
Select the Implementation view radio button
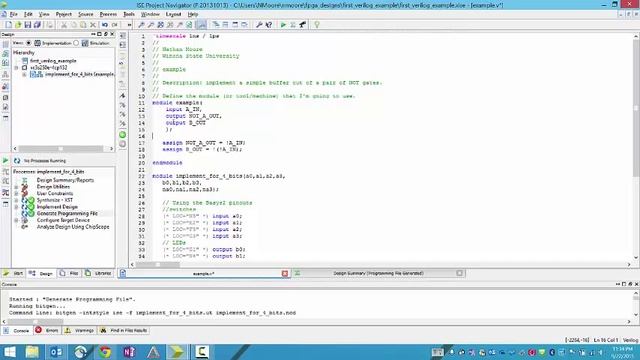pyautogui.click(x=29, y=43)
